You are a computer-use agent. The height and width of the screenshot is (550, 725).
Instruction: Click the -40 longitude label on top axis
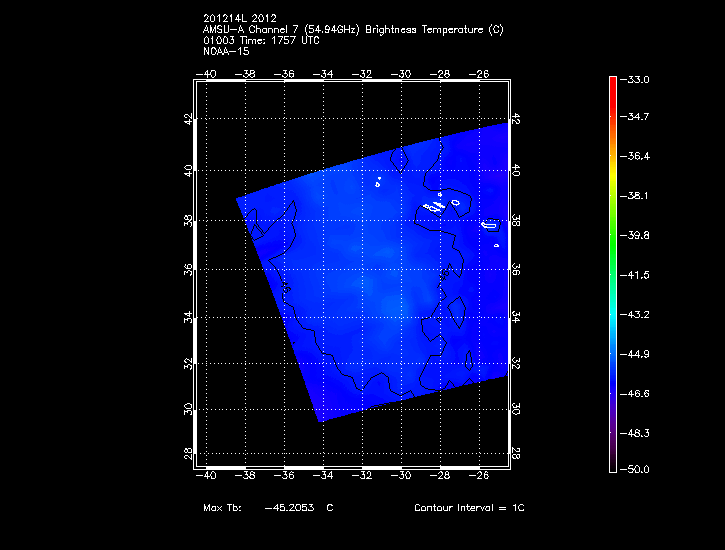208,73
